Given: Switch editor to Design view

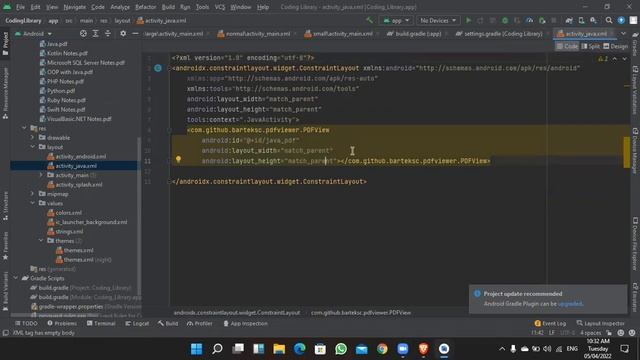Looking at the screenshot, I should click(x=616, y=47).
